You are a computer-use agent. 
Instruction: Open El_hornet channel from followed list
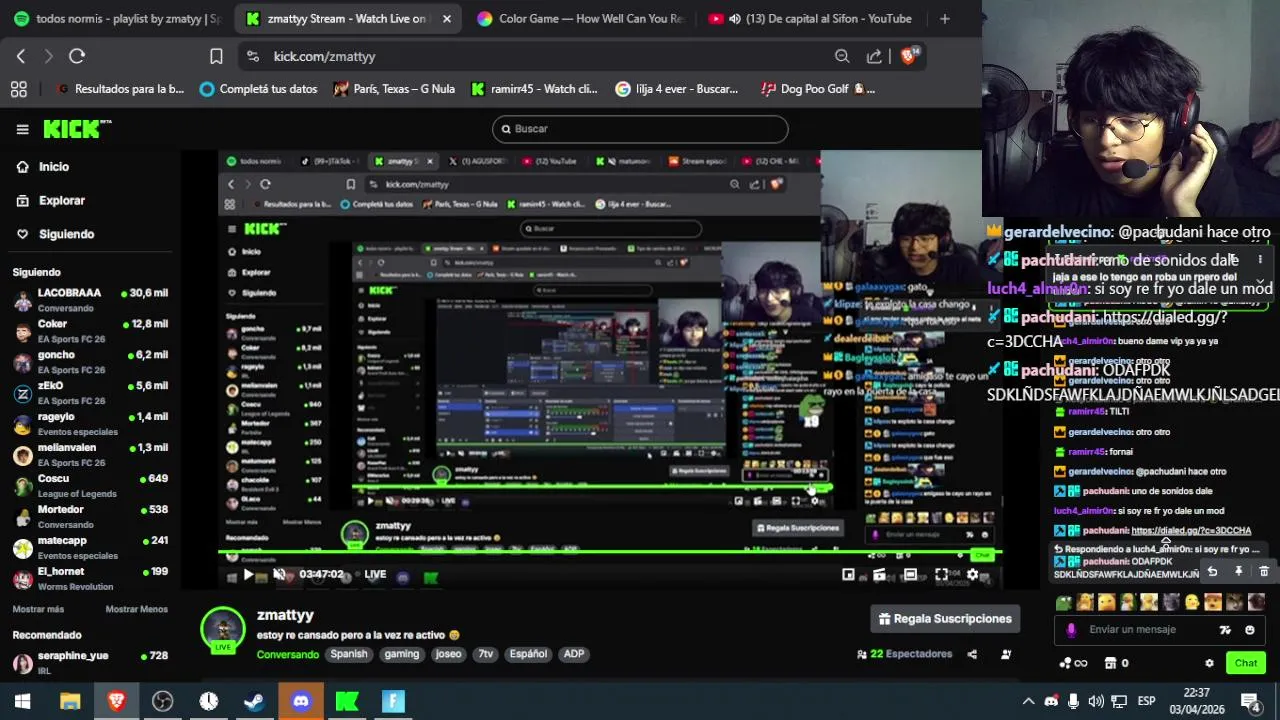90,578
